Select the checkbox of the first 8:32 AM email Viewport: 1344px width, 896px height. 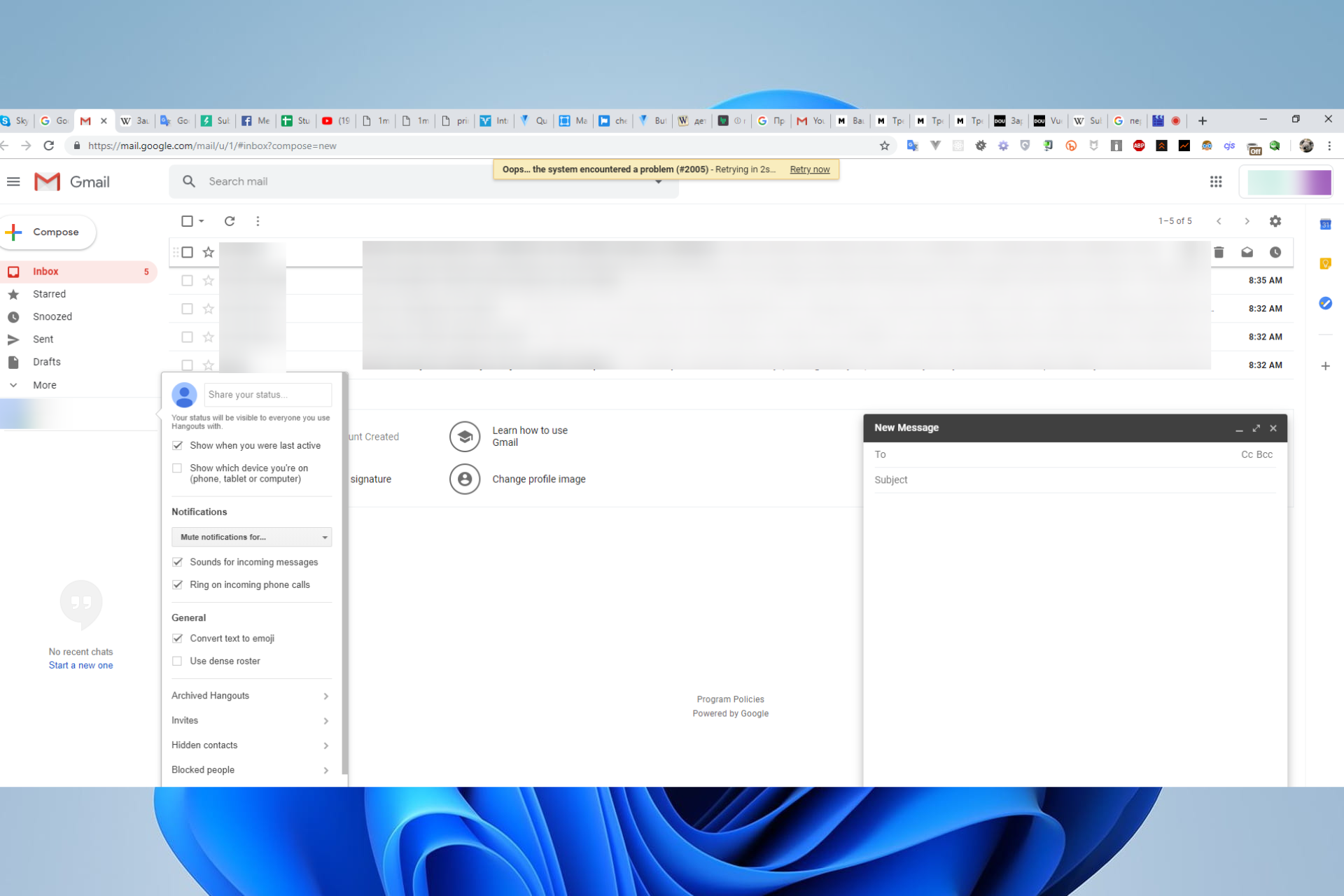click(187, 309)
